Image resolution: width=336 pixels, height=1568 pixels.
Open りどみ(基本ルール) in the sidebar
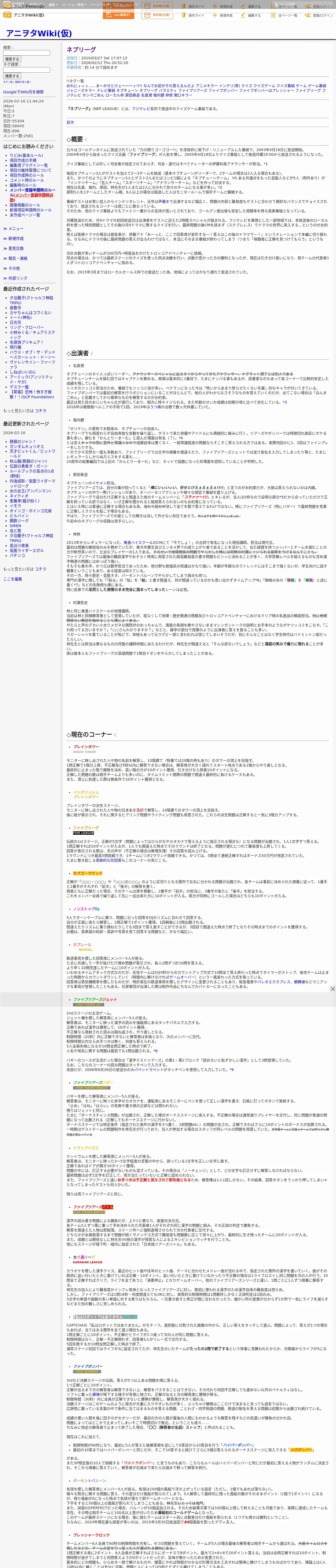(x=26, y=155)
